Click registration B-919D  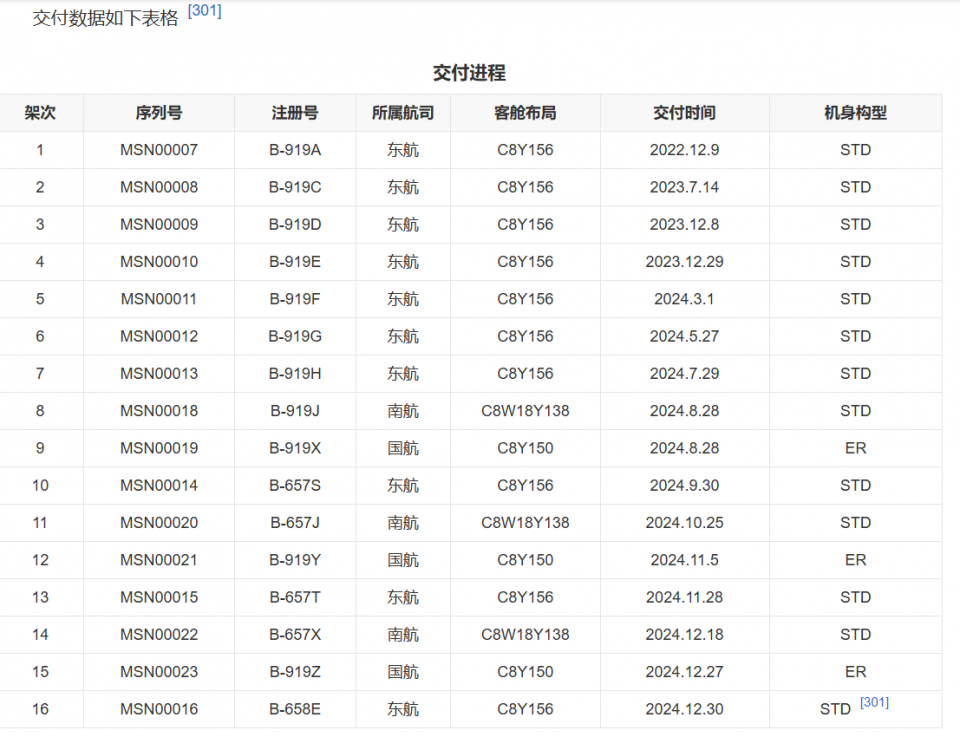295,225
